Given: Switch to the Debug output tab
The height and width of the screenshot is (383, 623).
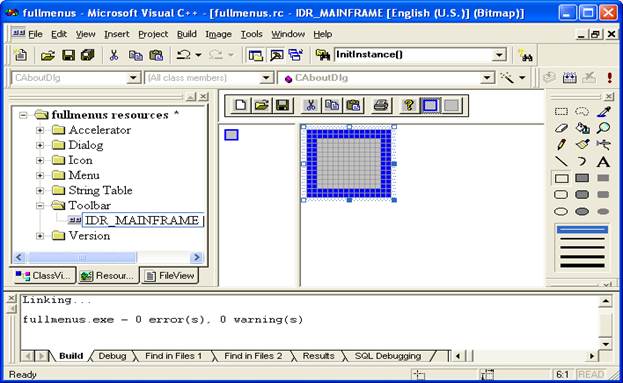Looking at the screenshot, I should click(112, 356).
